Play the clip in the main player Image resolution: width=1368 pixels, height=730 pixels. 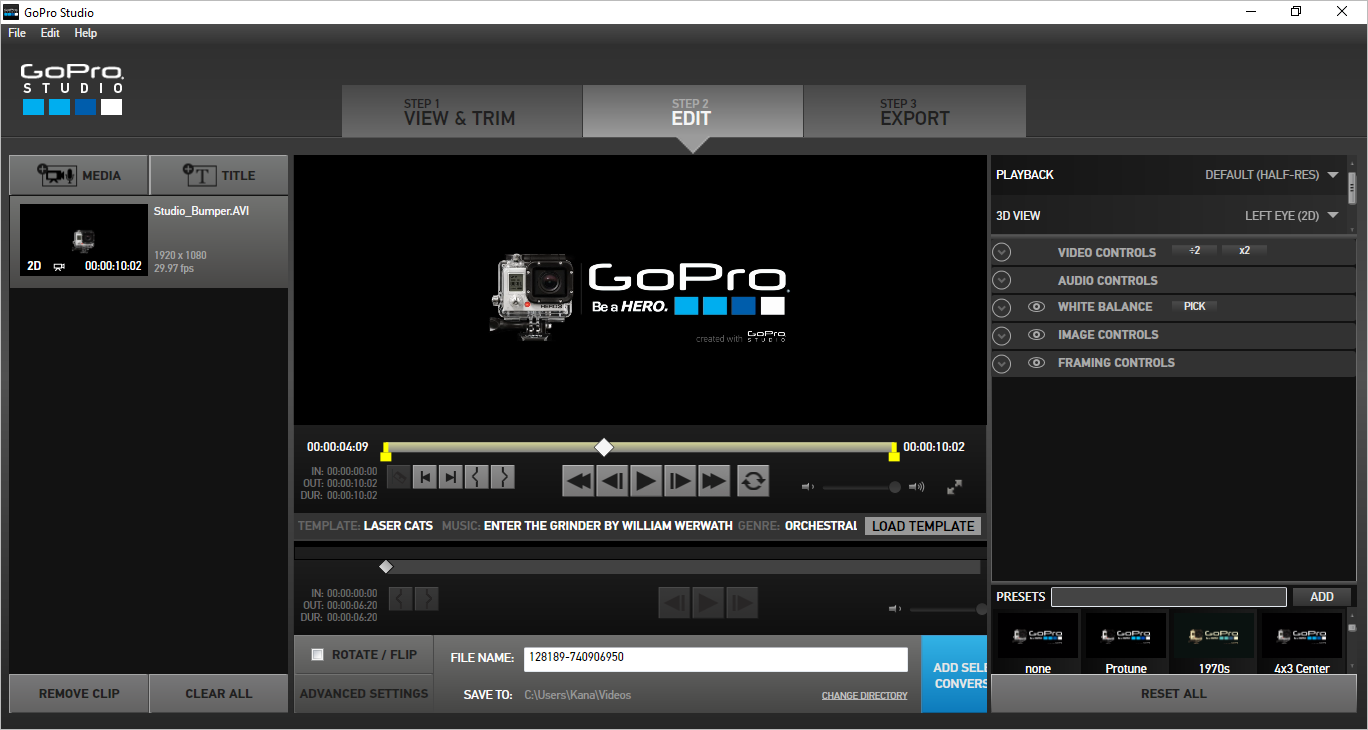tap(646, 481)
